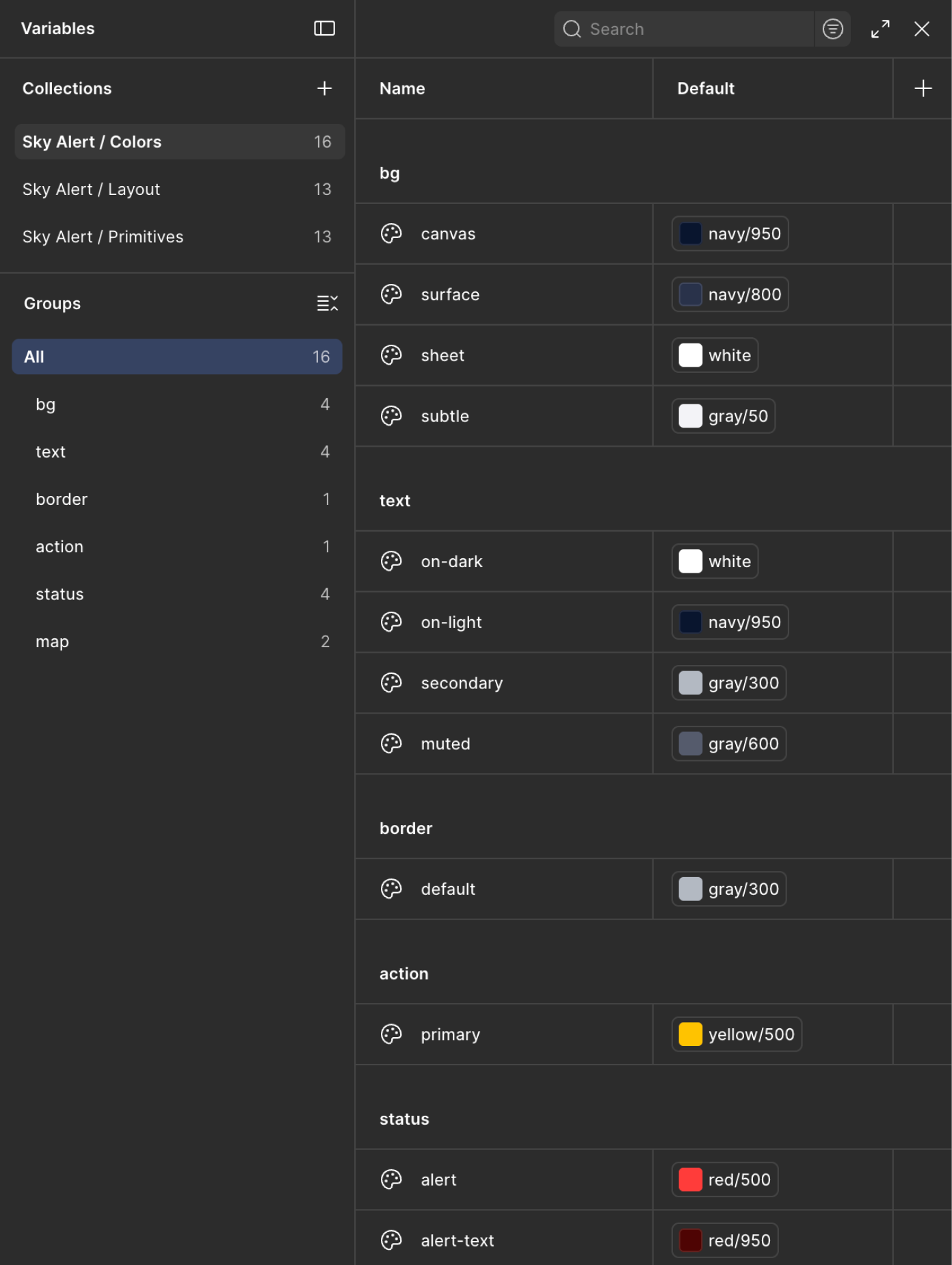This screenshot has height=1265, width=952.
Task: Expand Variables panel to full size
Action: pos(880,29)
